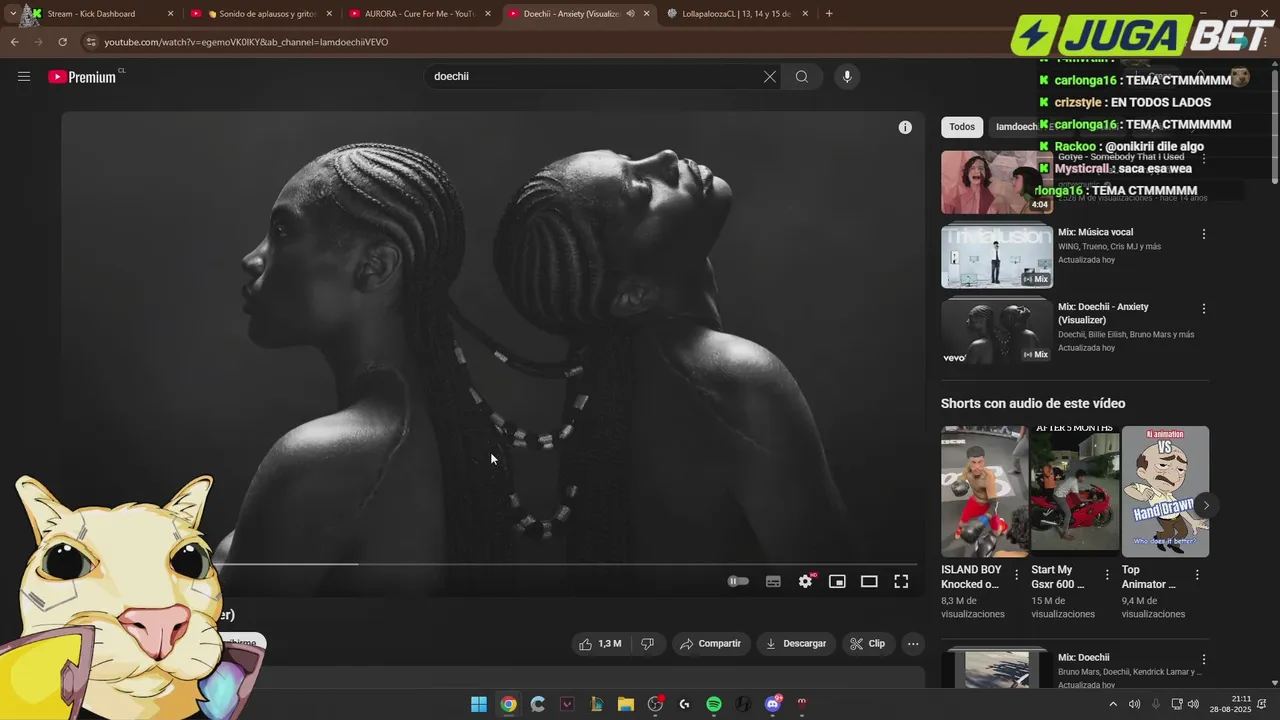Open the Top Animator short

click(1165, 492)
